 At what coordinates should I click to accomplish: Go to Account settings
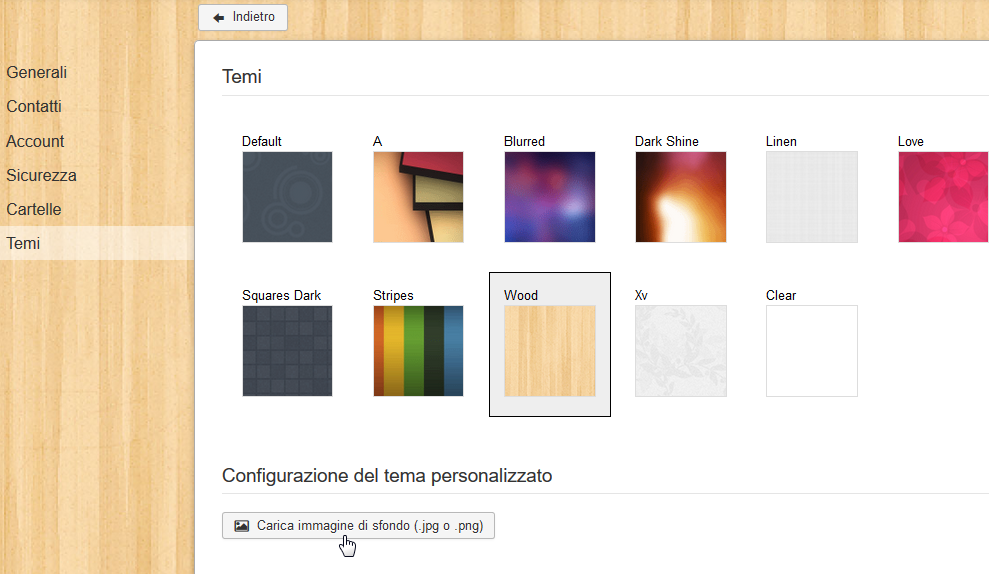point(35,141)
